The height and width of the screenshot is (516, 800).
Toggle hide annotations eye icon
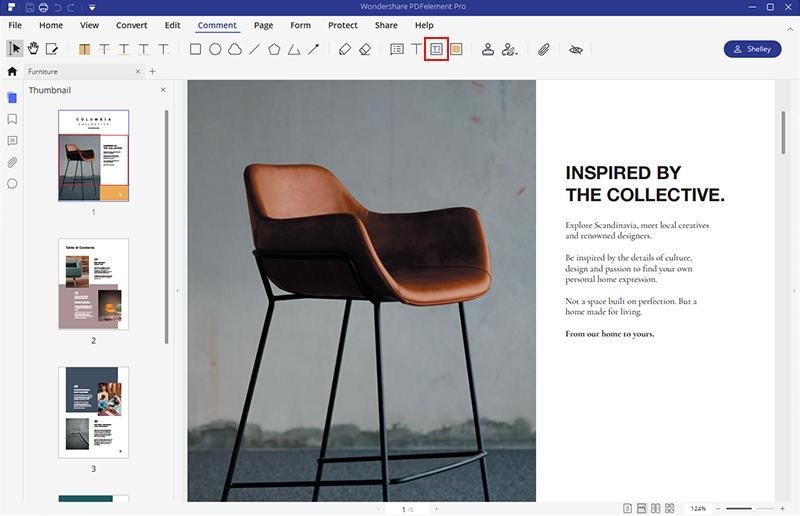click(576, 50)
